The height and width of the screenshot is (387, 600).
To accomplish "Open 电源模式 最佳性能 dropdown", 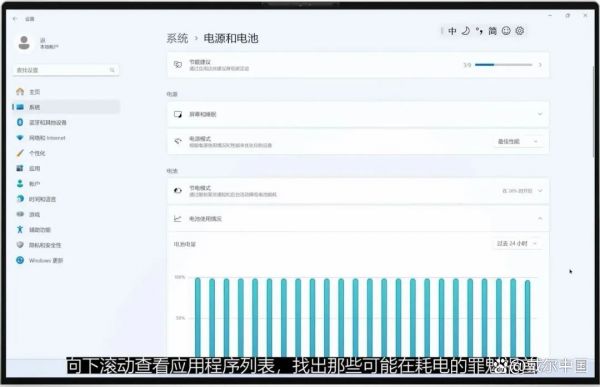I will pyautogui.click(x=518, y=142).
